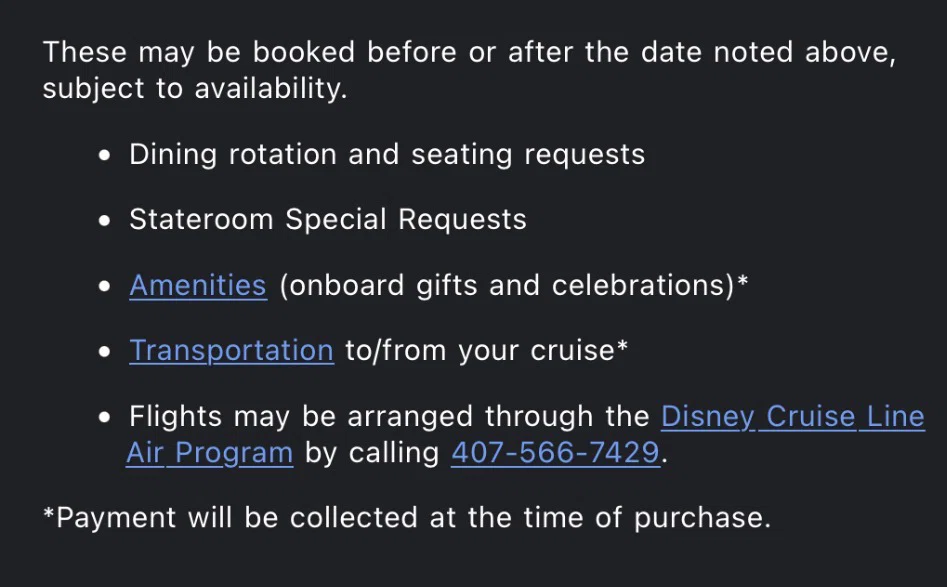The width and height of the screenshot is (947, 587).
Task: Click the words by calling
Action: tap(372, 452)
